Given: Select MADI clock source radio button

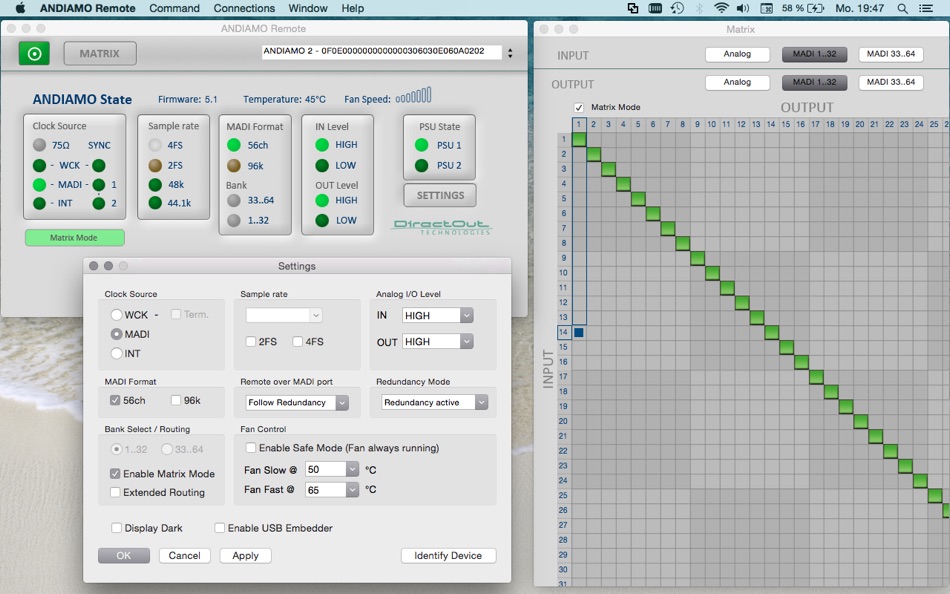Looking at the screenshot, I should [116, 334].
